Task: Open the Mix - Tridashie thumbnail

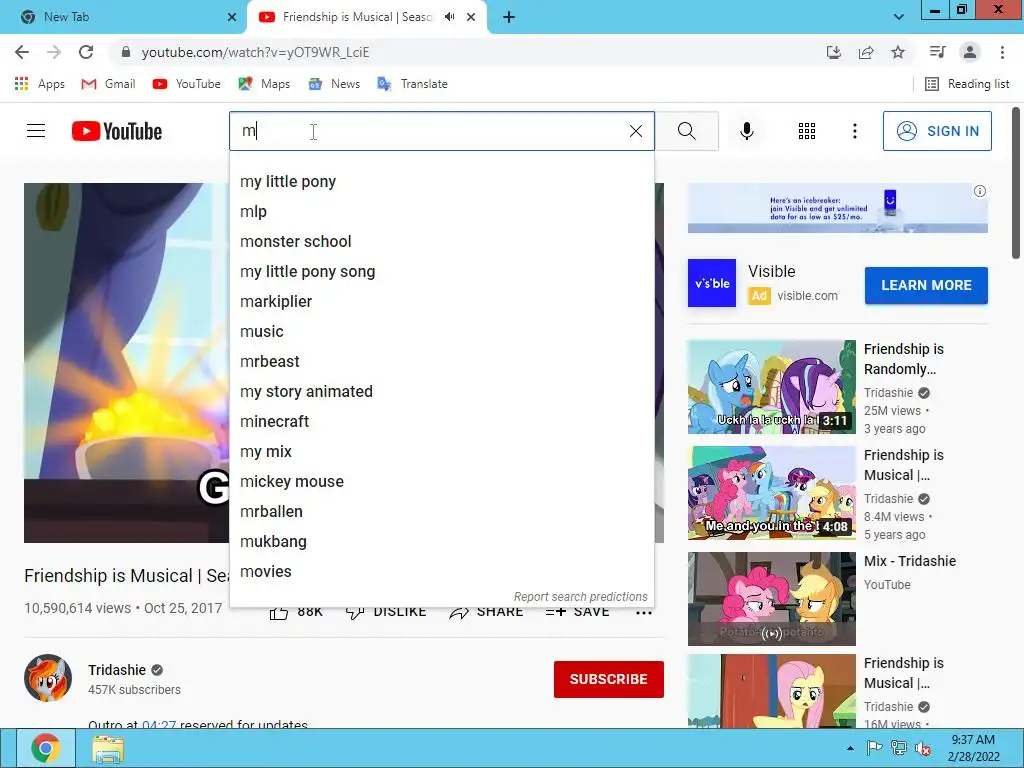Action: click(x=771, y=599)
